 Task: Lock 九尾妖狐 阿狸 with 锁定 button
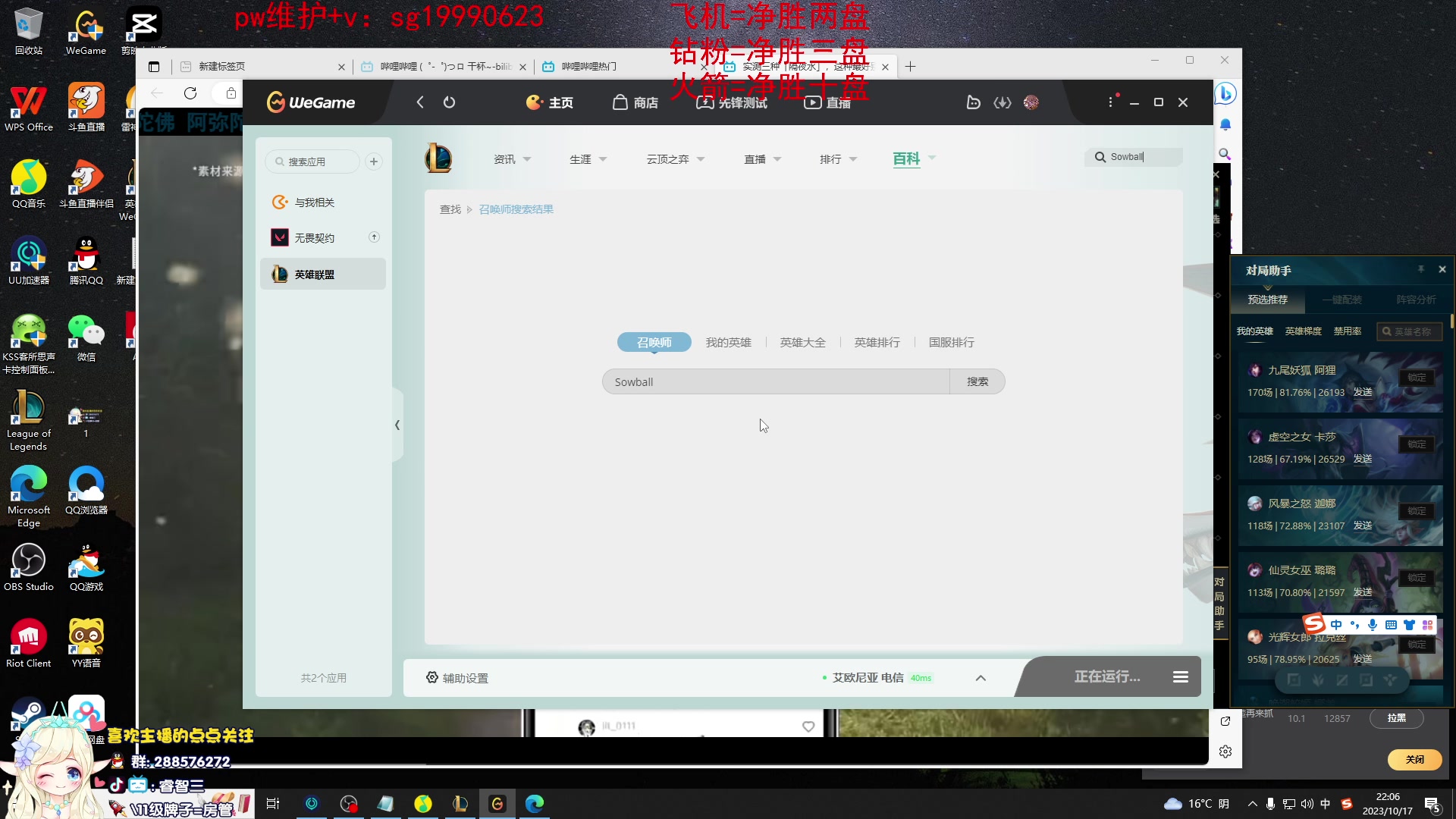coord(1417,378)
